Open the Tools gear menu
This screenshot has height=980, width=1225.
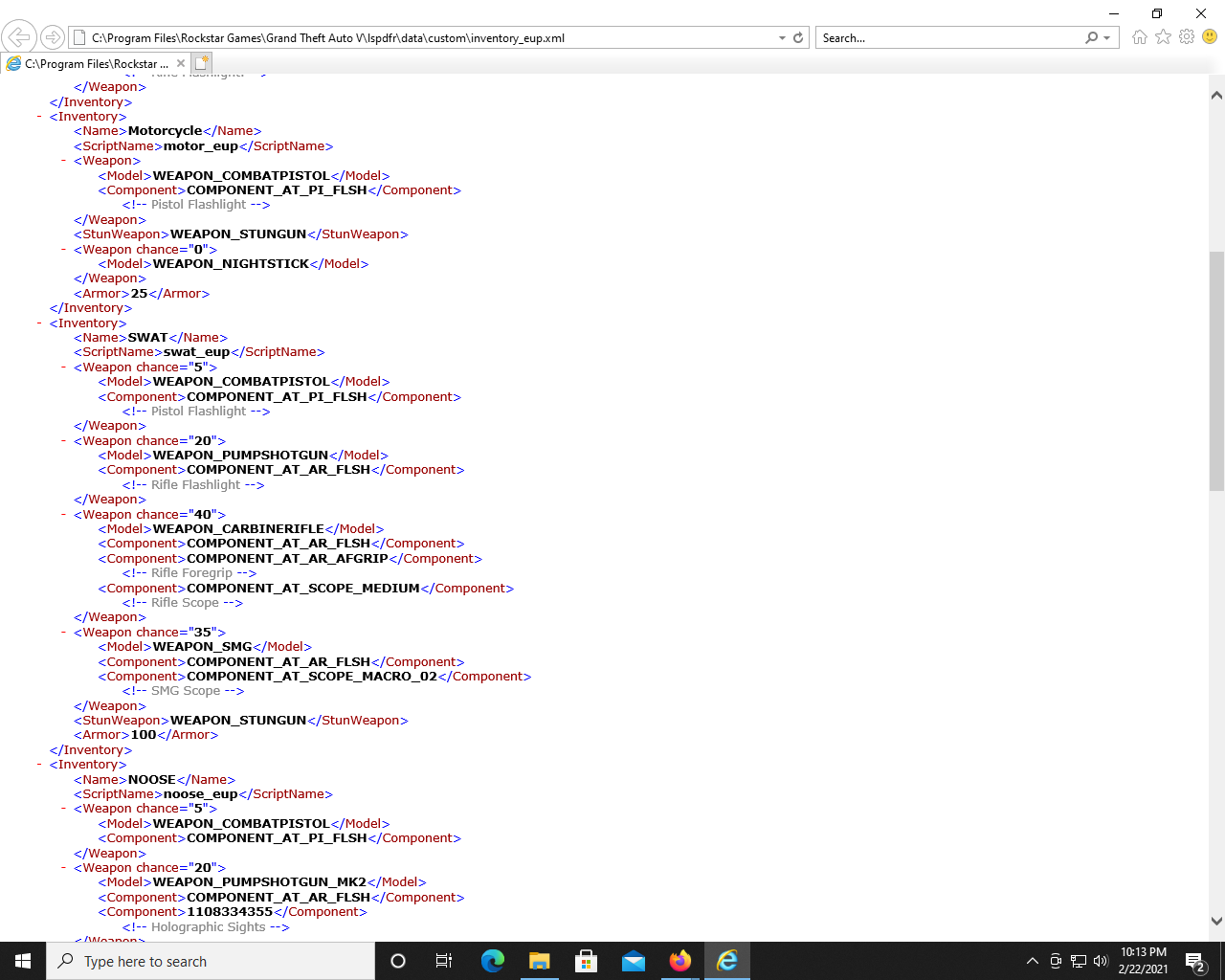[1187, 36]
